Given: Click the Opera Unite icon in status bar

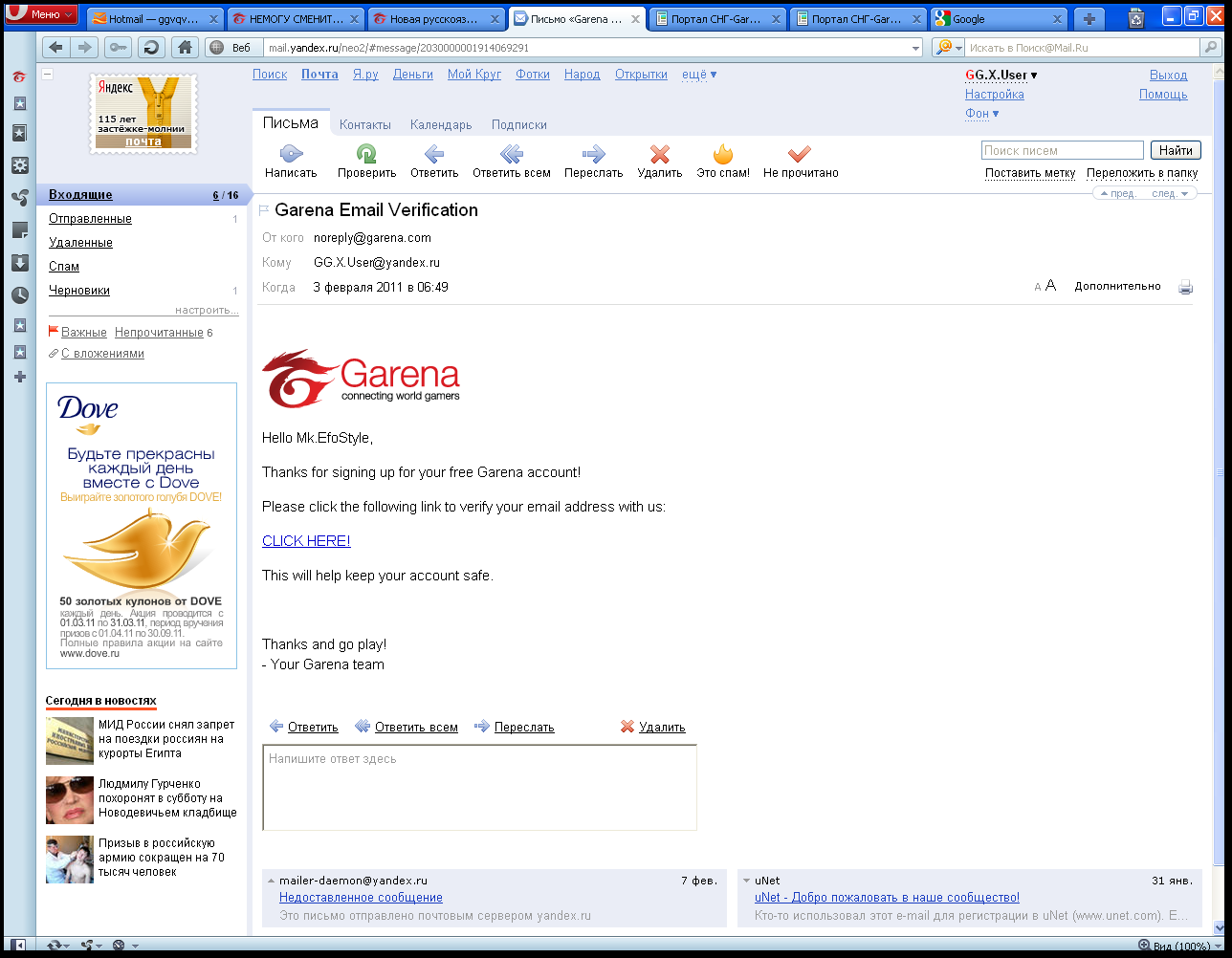Looking at the screenshot, I should (x=87, y=947).
